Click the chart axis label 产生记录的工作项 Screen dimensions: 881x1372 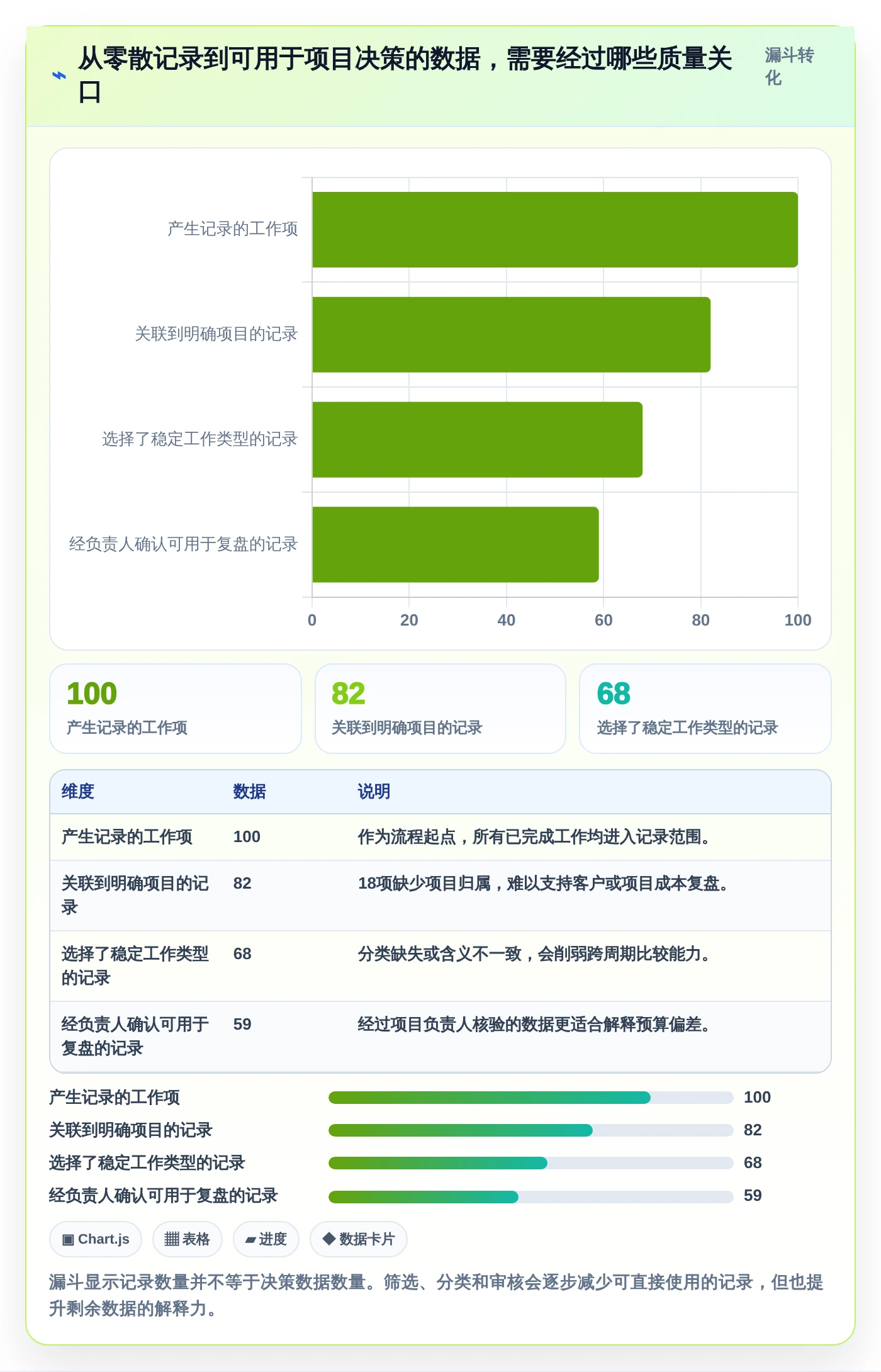(x=233, y=229)
